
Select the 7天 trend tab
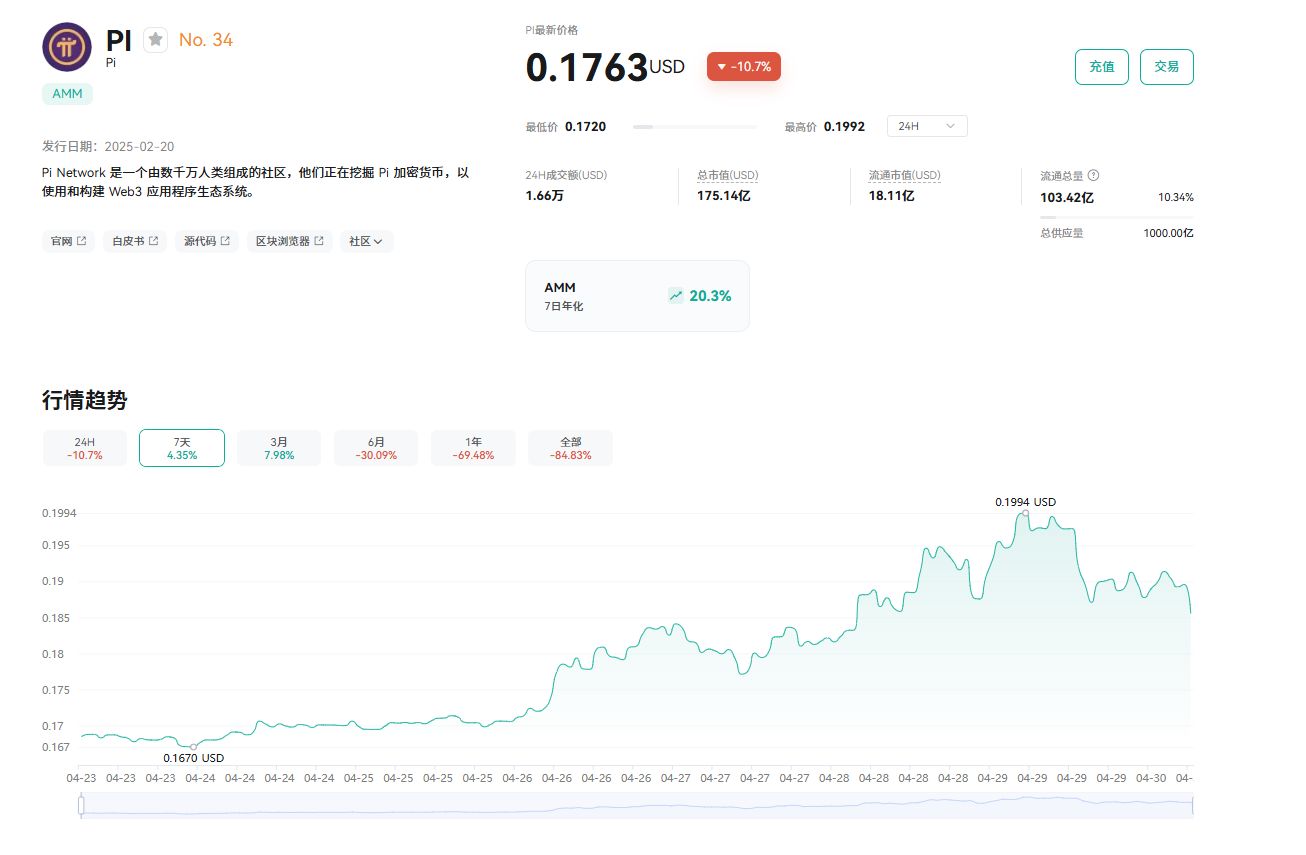pyautogui.click(x=182, y=448)
